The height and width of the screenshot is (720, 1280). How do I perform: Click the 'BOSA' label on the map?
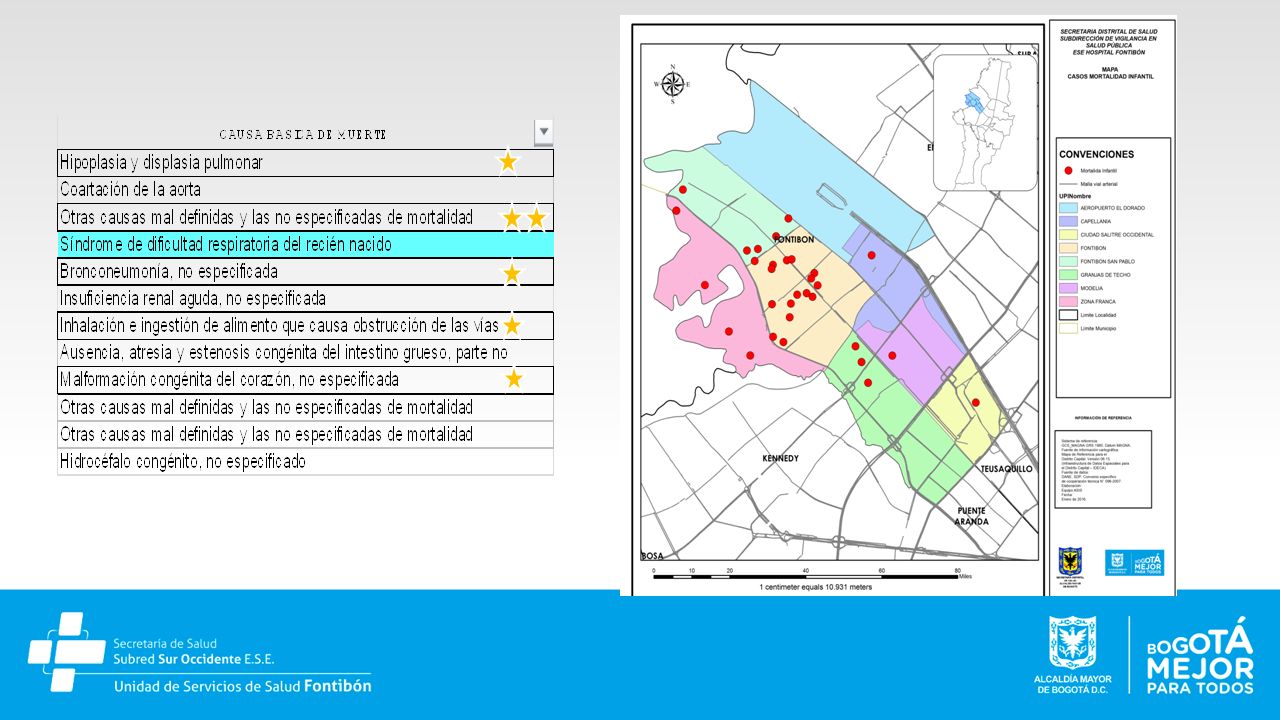pos(651,556)
